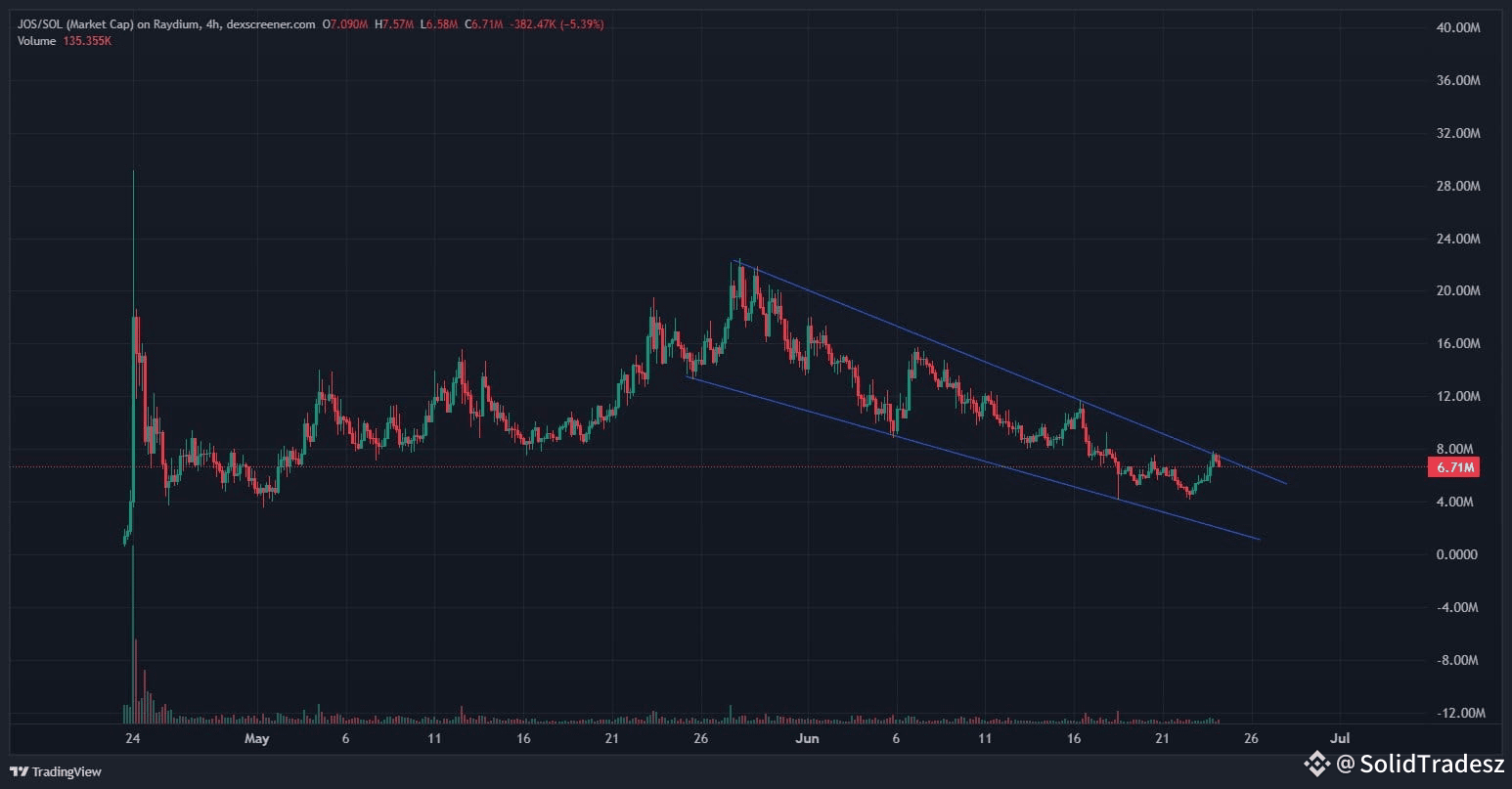Click the high value H7.57M
Viewport: 1512px width, 789px height.
pos(395,23)
